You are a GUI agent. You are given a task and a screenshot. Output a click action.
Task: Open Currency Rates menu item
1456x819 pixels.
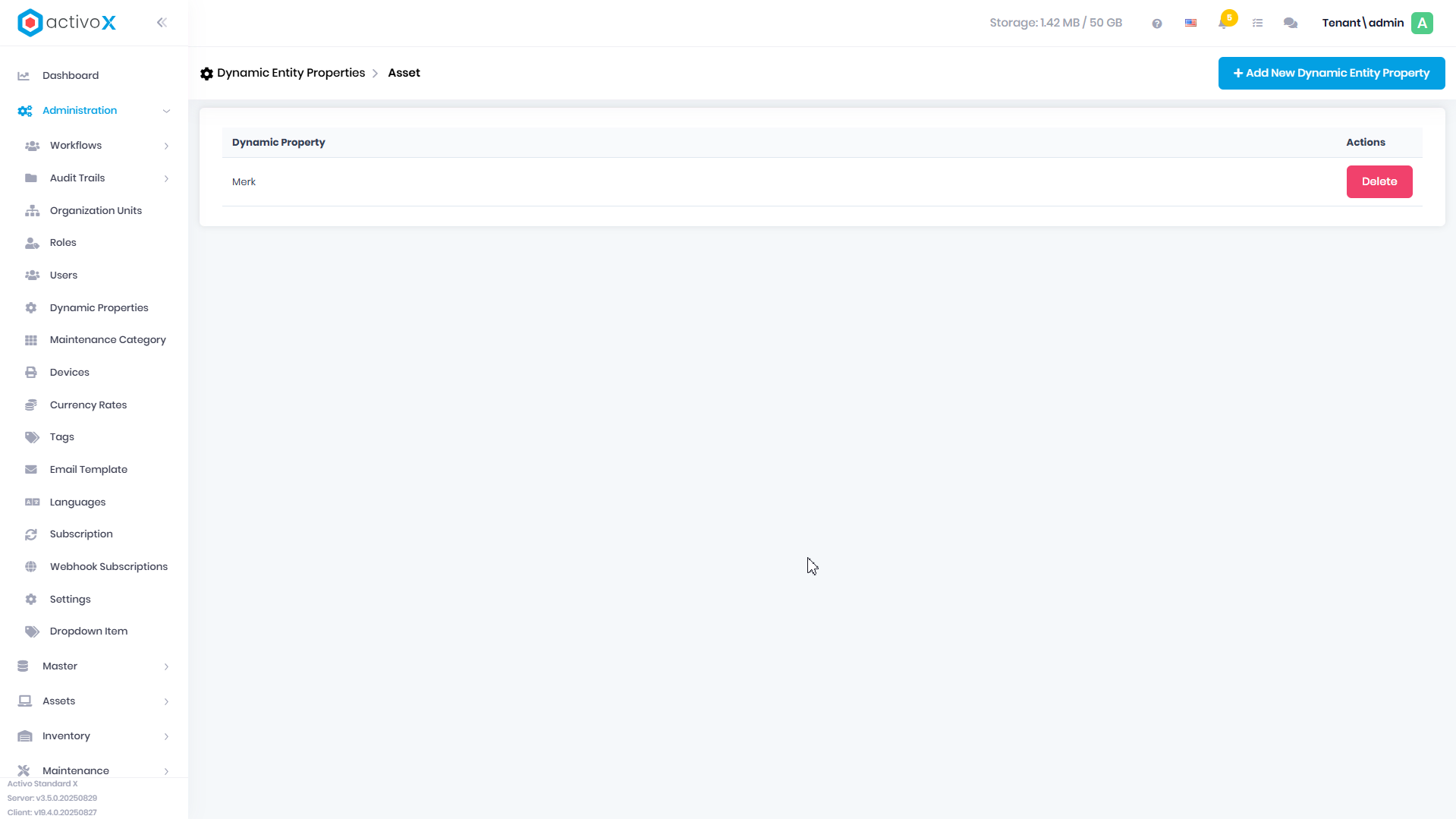point(88,405)
